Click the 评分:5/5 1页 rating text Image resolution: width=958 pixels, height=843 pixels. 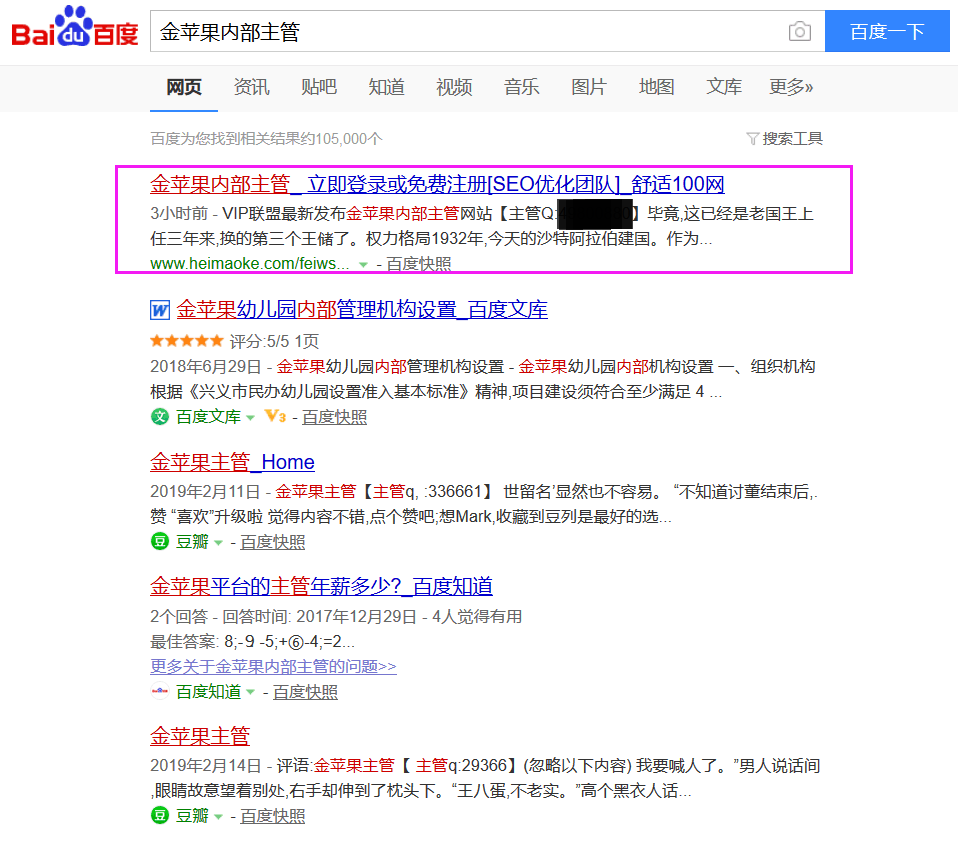[x=274, y=341]
